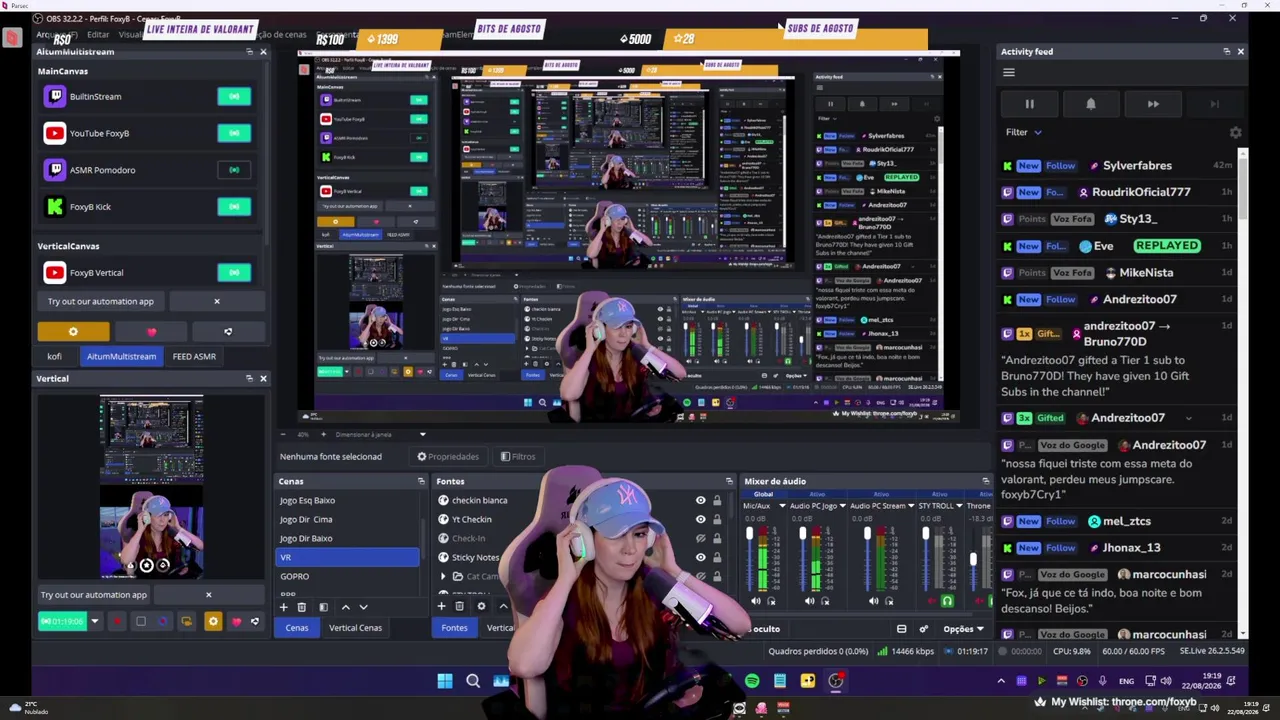Open Activity feed hamburger menu
Viewport: 1280px width, 720px height.
(x=1009, y=72)
